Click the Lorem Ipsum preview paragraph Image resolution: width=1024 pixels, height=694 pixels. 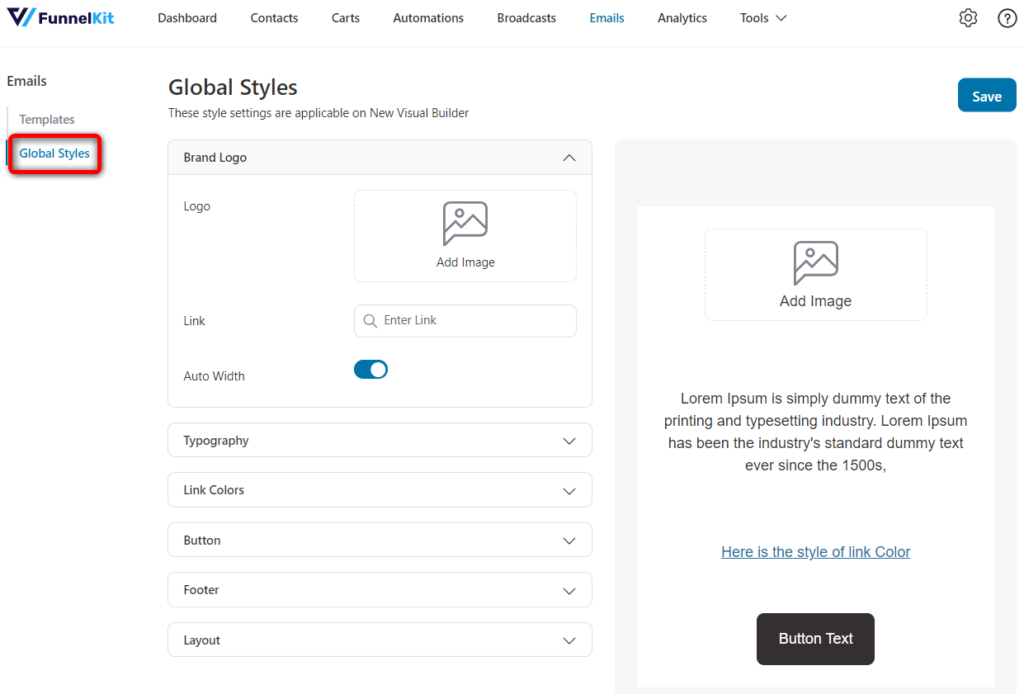coord(815,432)
